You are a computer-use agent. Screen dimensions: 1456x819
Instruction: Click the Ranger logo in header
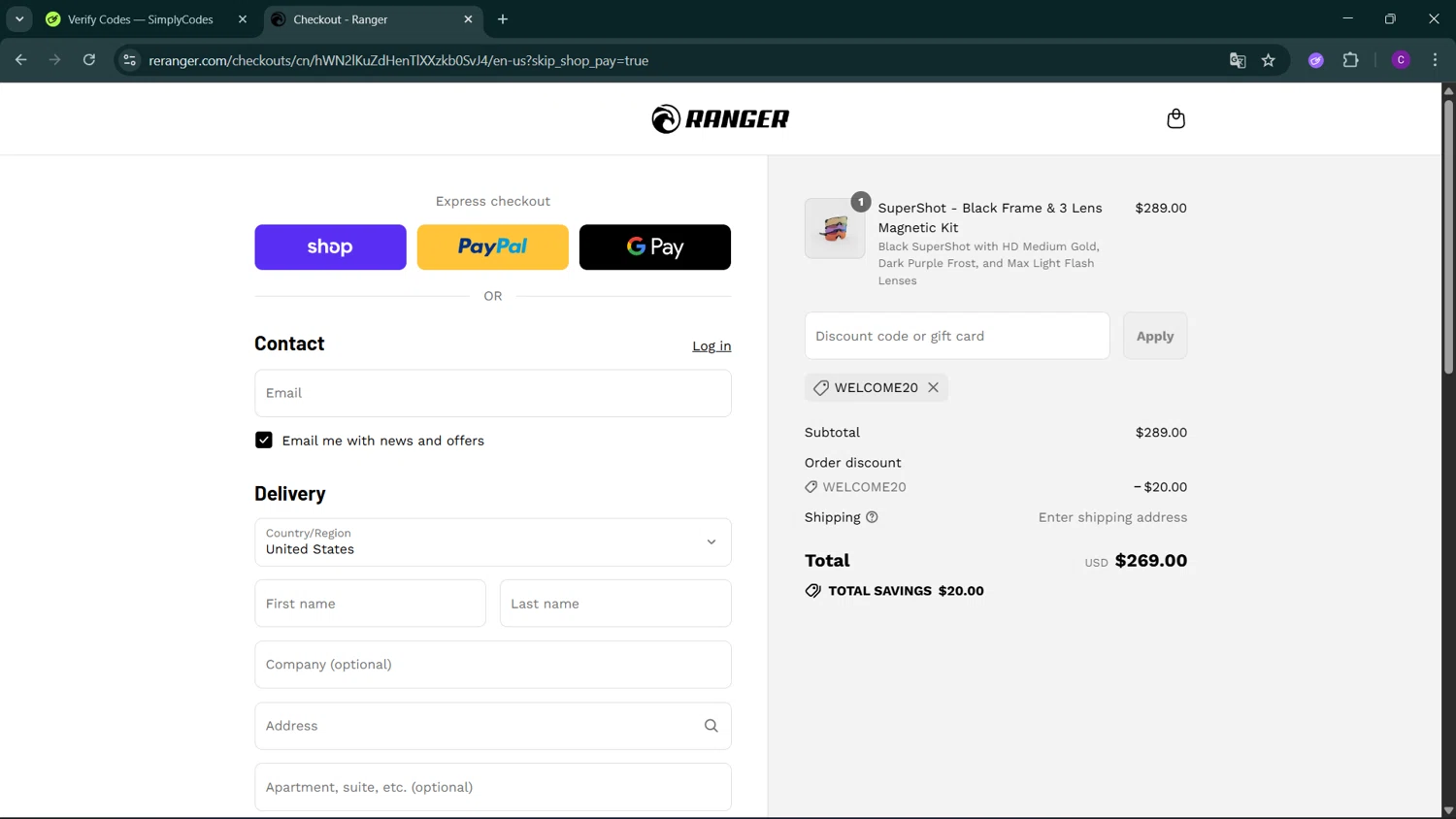720,118
